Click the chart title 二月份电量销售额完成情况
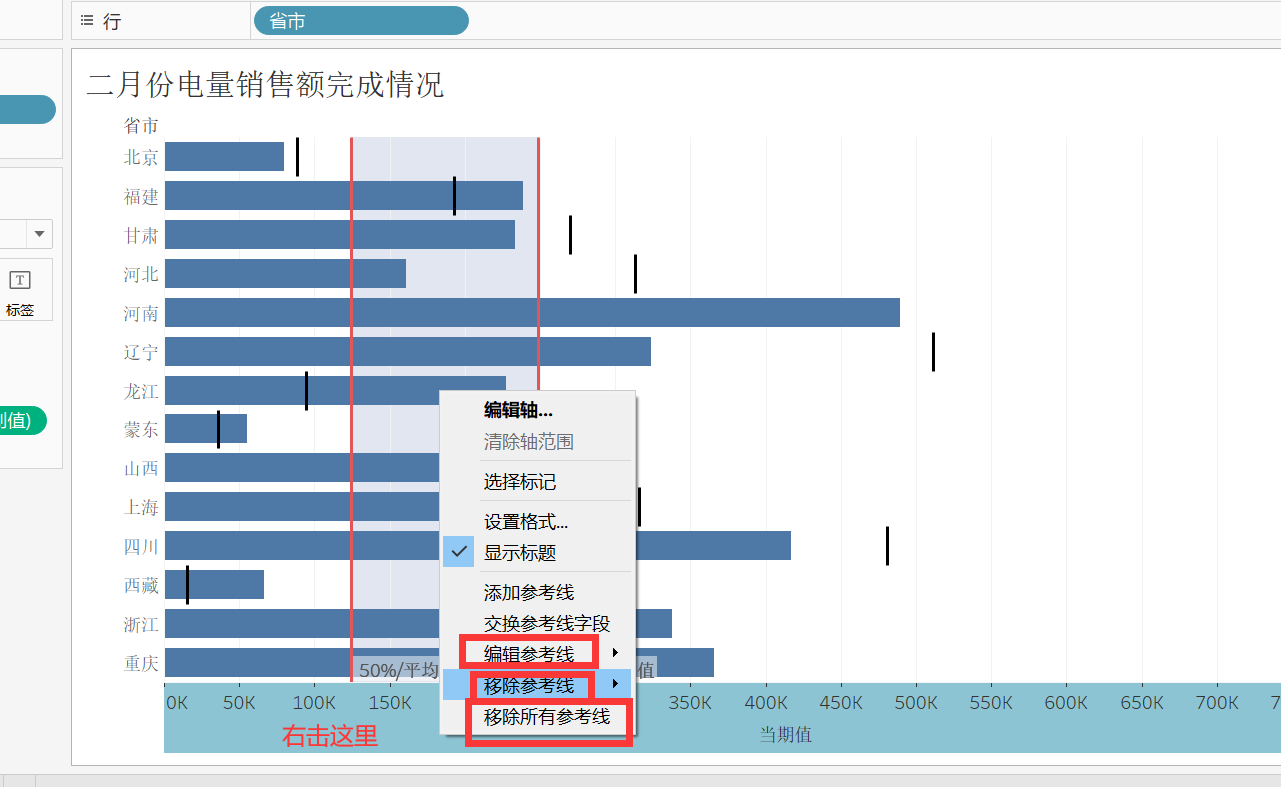 click(265, 85)
